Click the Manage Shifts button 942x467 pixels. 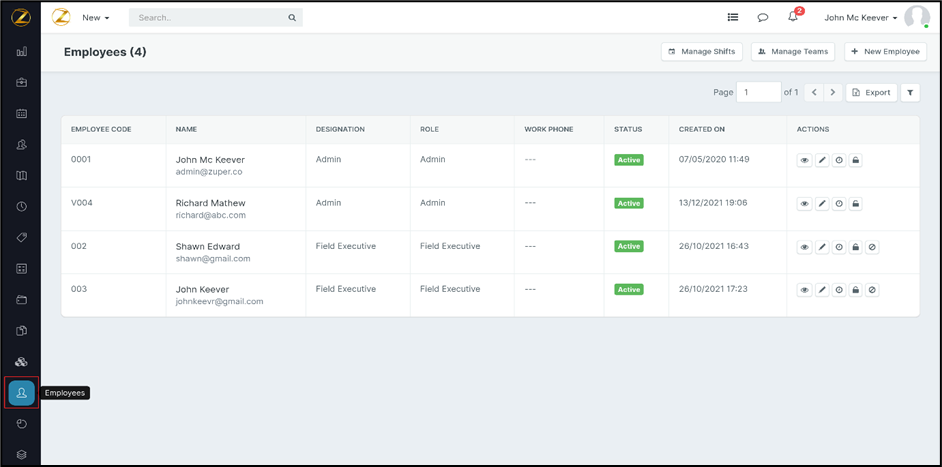(x=701, y=51)
